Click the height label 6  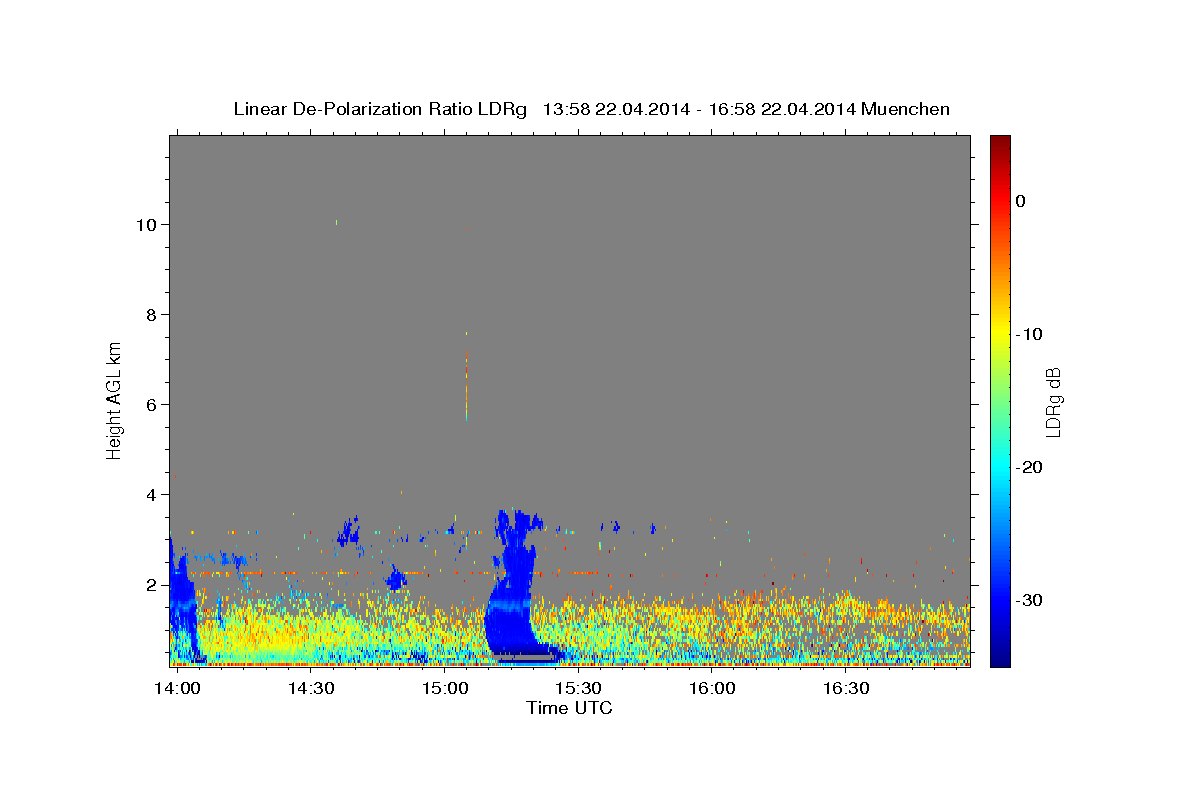coord(153,404)
